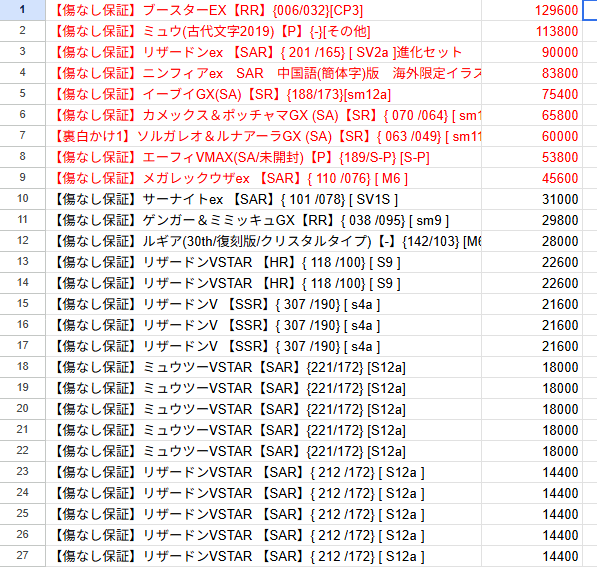
Task: Click the ルギア(30th/復刻版) cell
Action: (x=263, y=241)
